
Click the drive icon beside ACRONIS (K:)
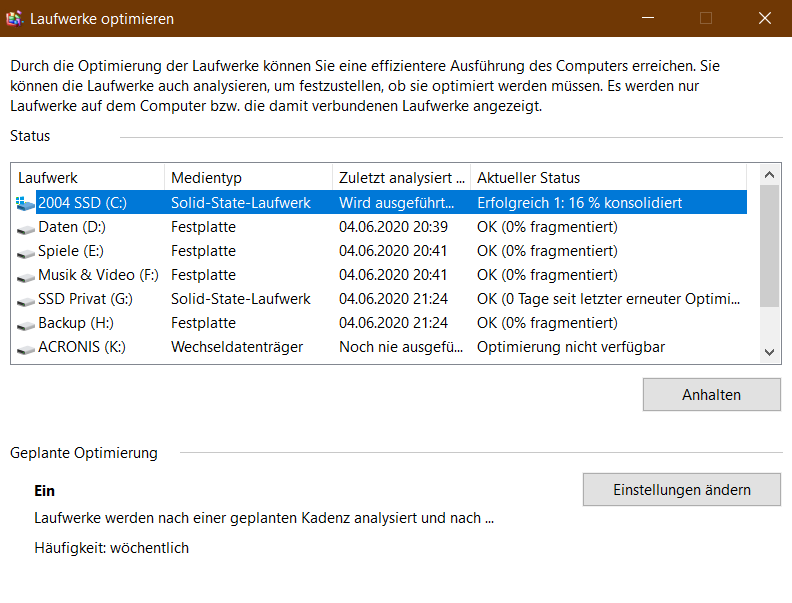coord(25,347)
